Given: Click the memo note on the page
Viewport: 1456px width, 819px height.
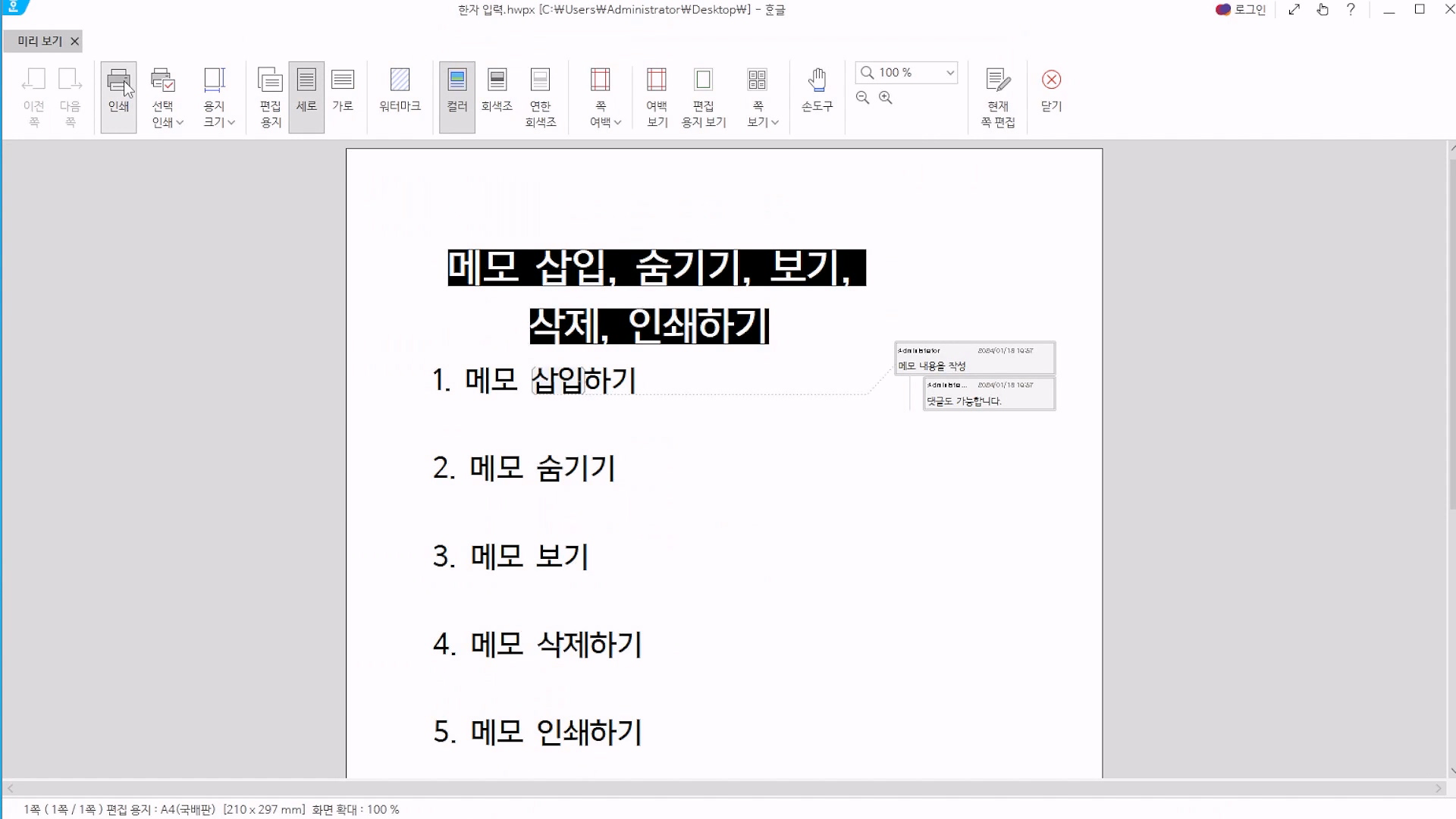Looking at the screenshot, I should point(974,359).
